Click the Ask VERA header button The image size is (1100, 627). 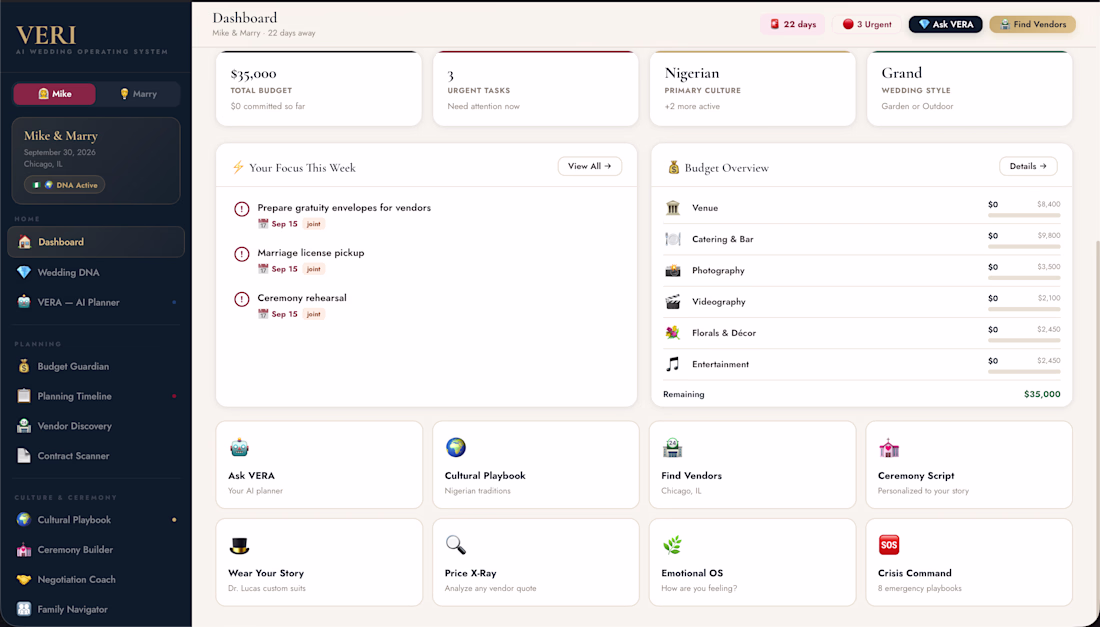pyautogui.click(x=945, y=25)
